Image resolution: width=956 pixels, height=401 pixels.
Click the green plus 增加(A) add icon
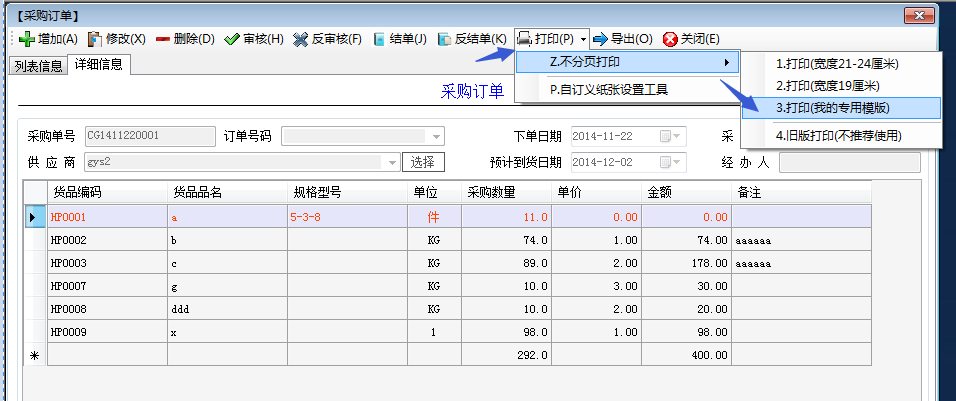click(x=27, y=39)
